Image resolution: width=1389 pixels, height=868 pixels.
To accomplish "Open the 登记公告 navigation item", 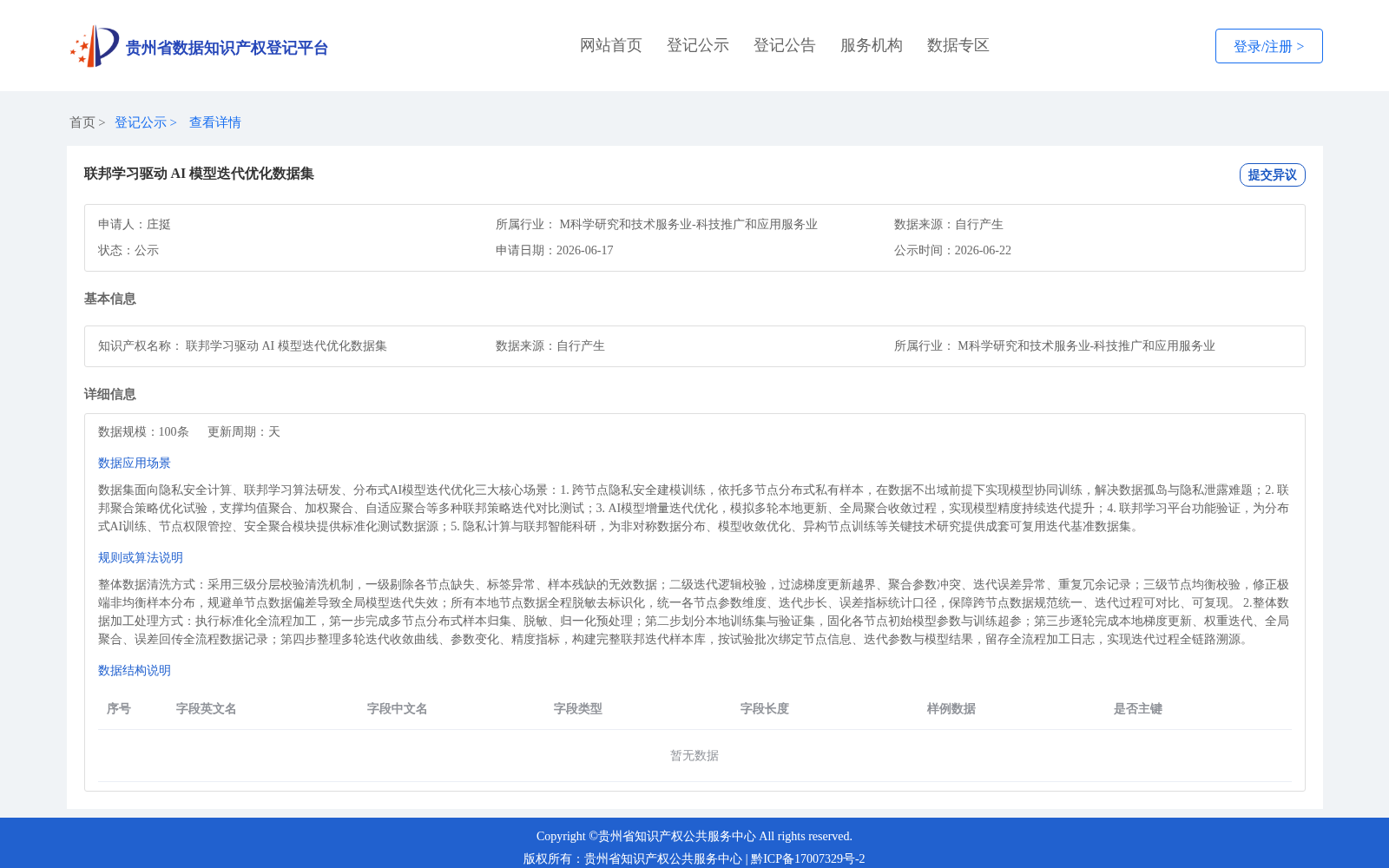I will [x=785, y=45].
